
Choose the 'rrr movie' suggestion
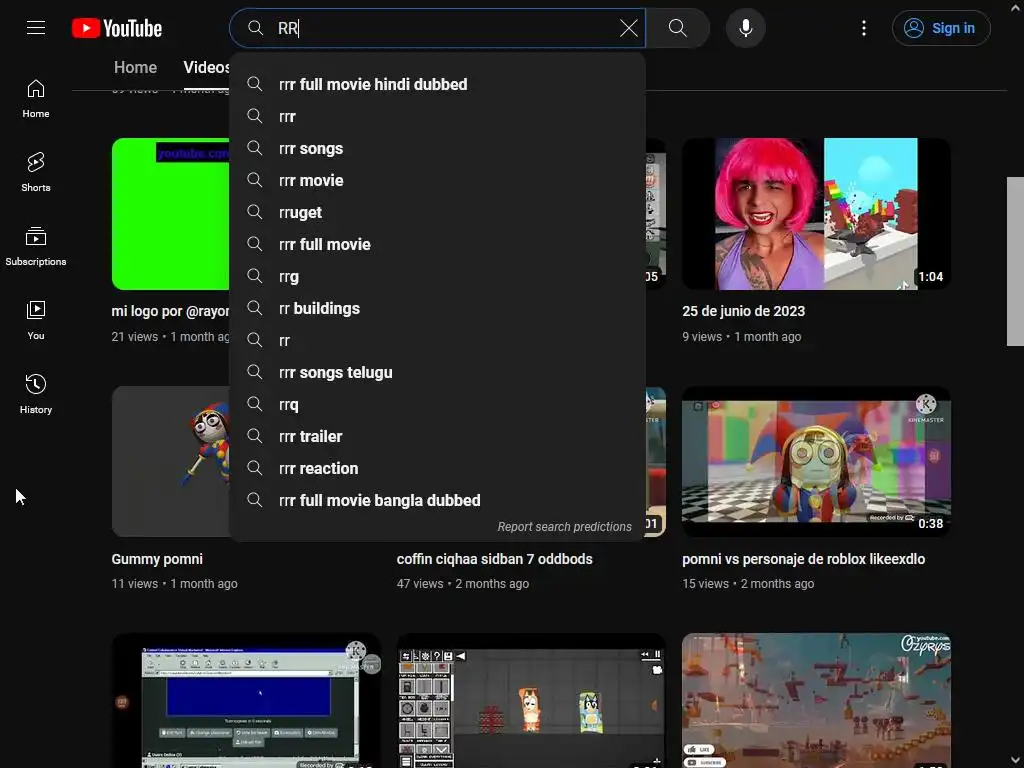[438, 180]
